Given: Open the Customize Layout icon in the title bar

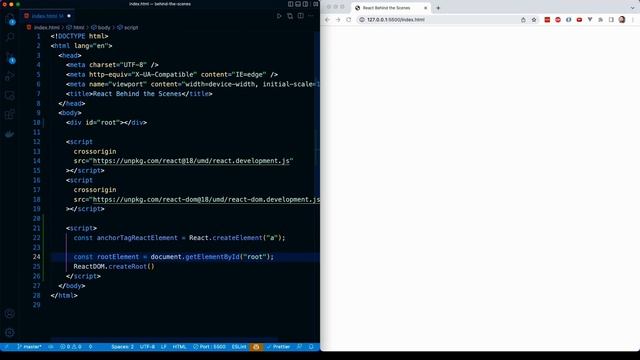Looking at the screenshot, I should point(316,4).
